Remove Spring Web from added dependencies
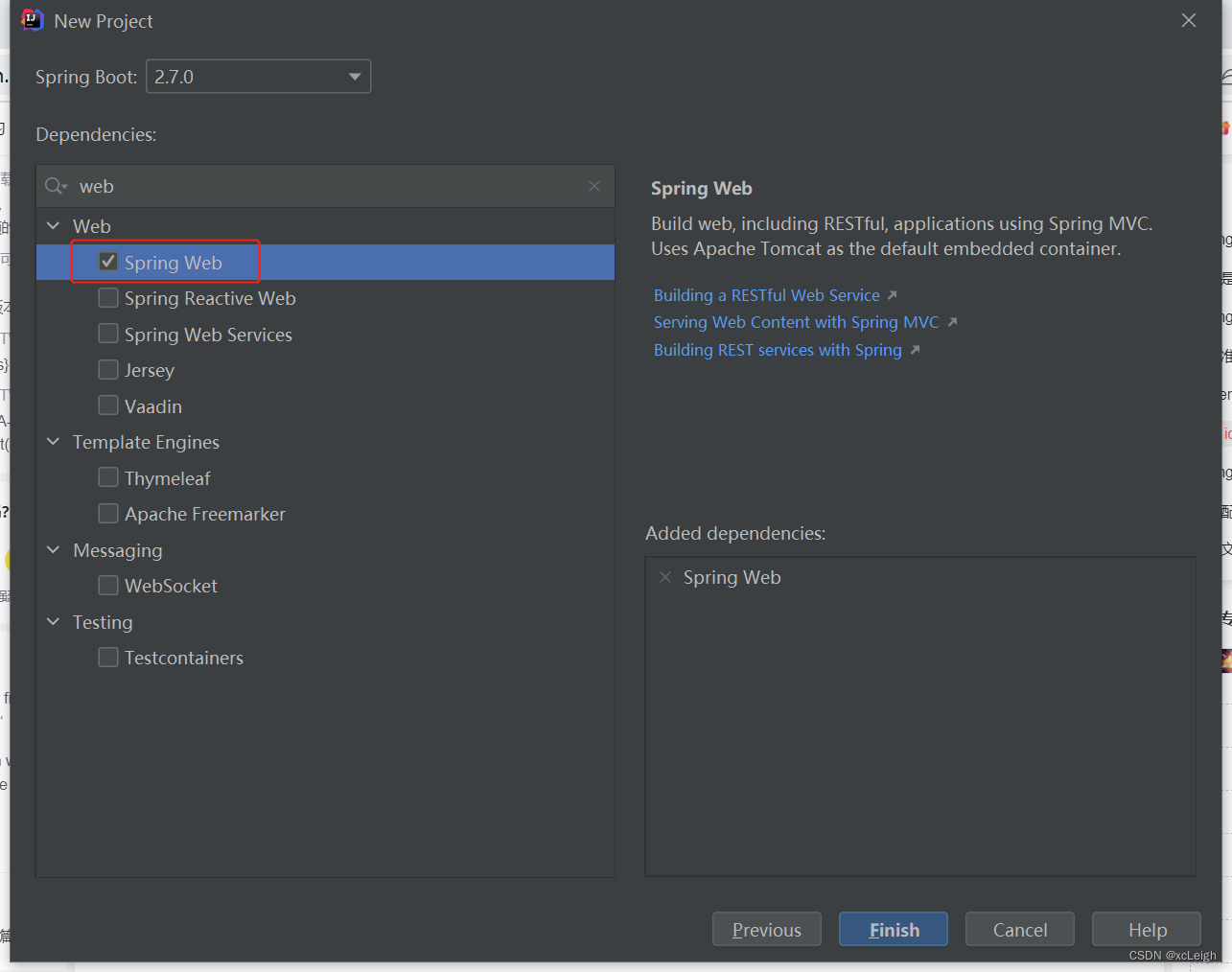This screenshot has height=972, width=1232. pyautogui.click(x=665, y=577)
